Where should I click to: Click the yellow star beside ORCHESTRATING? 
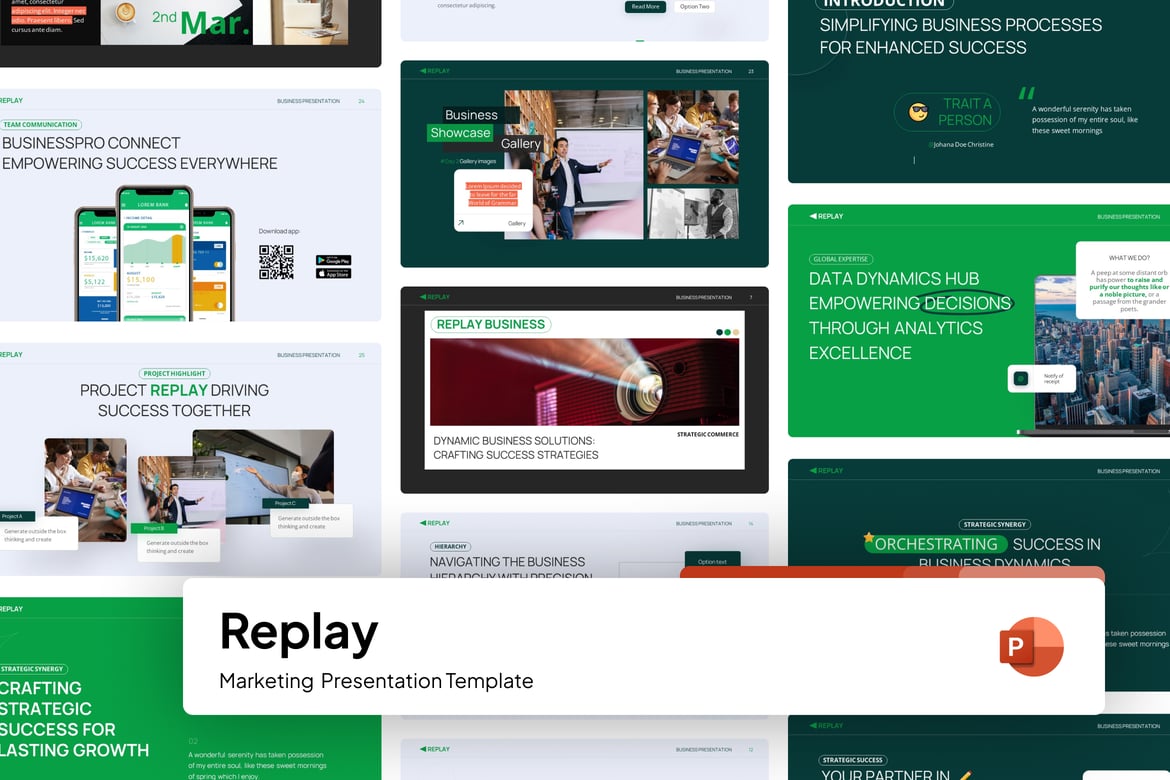(869, 537)
